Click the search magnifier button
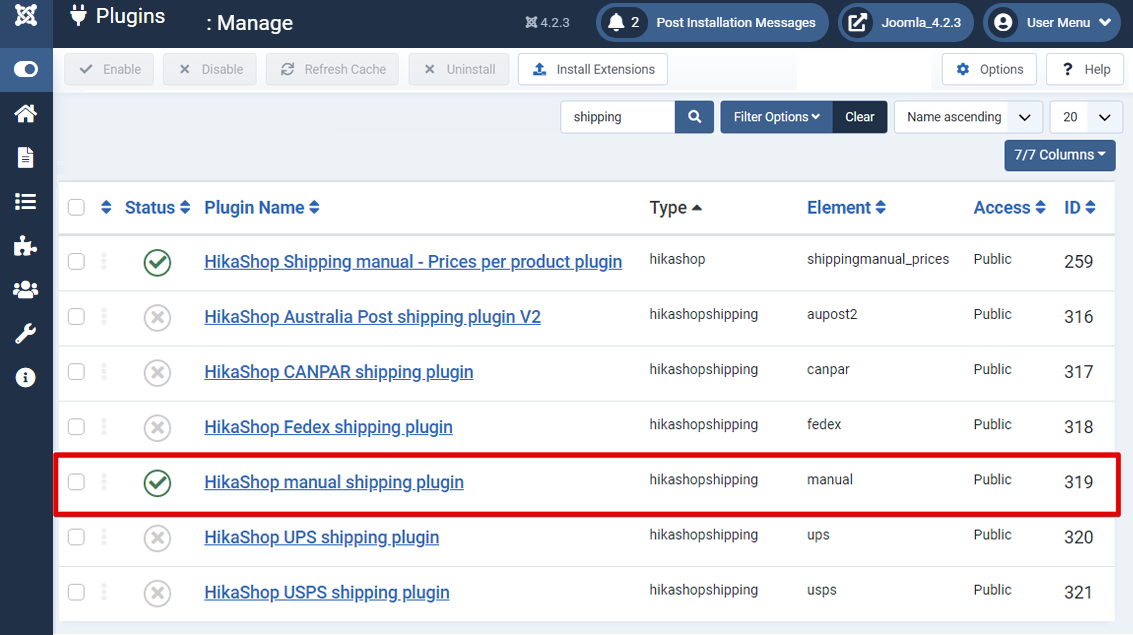The height and width of the screenshot is (635, 1133). [x=694, y=117]
